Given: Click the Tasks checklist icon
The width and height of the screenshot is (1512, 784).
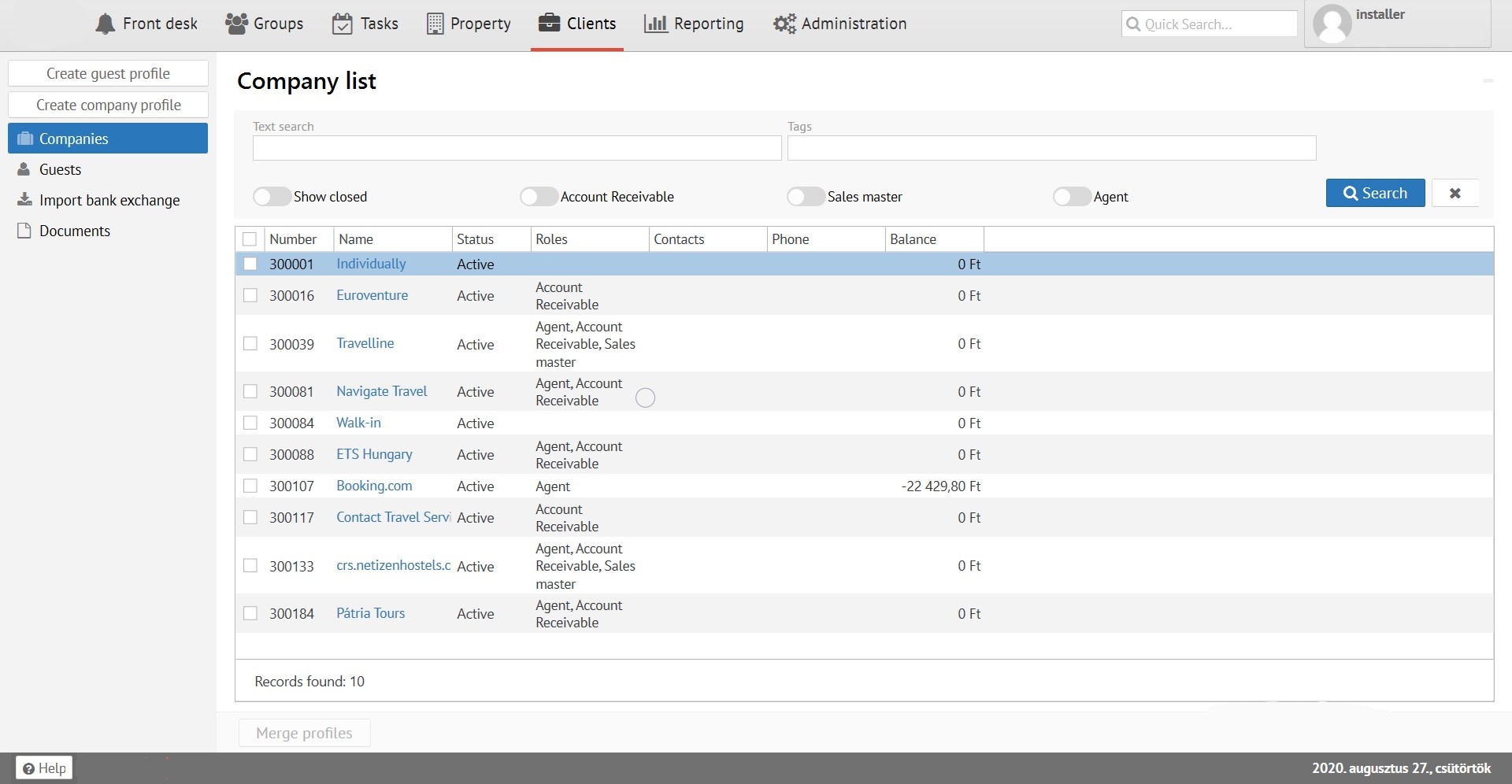Looking at the screenshot, I should click(x=342, y=24).
